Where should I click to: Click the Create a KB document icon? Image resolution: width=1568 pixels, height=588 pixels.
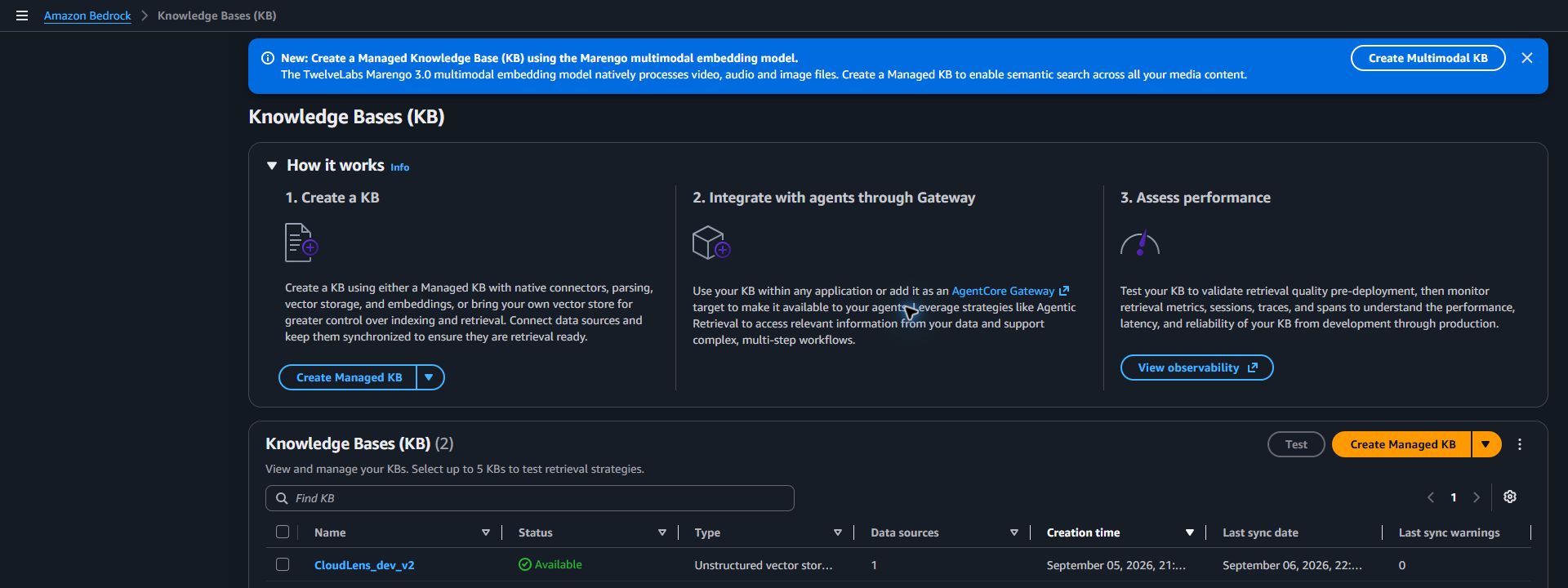tap(301, 243)
